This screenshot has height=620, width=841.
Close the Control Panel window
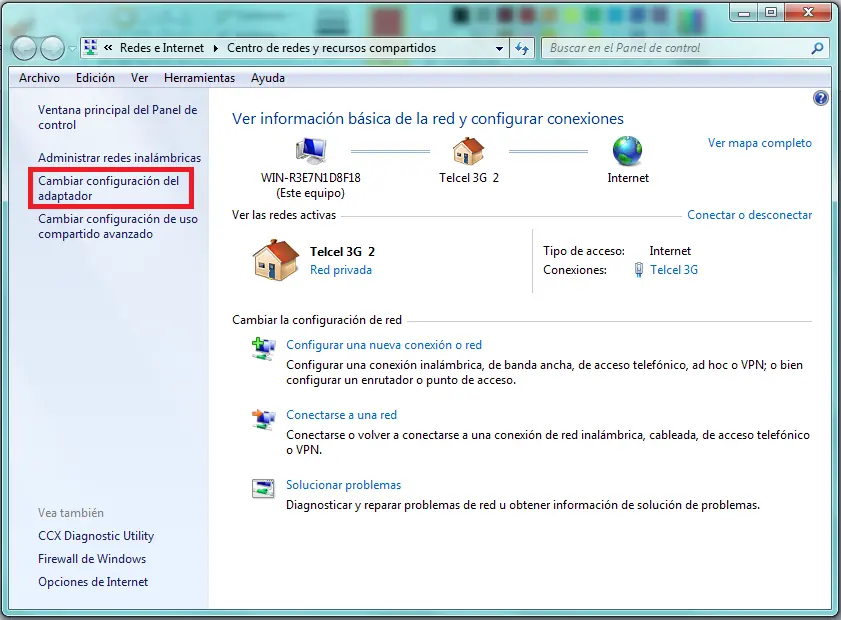[809, 13]
